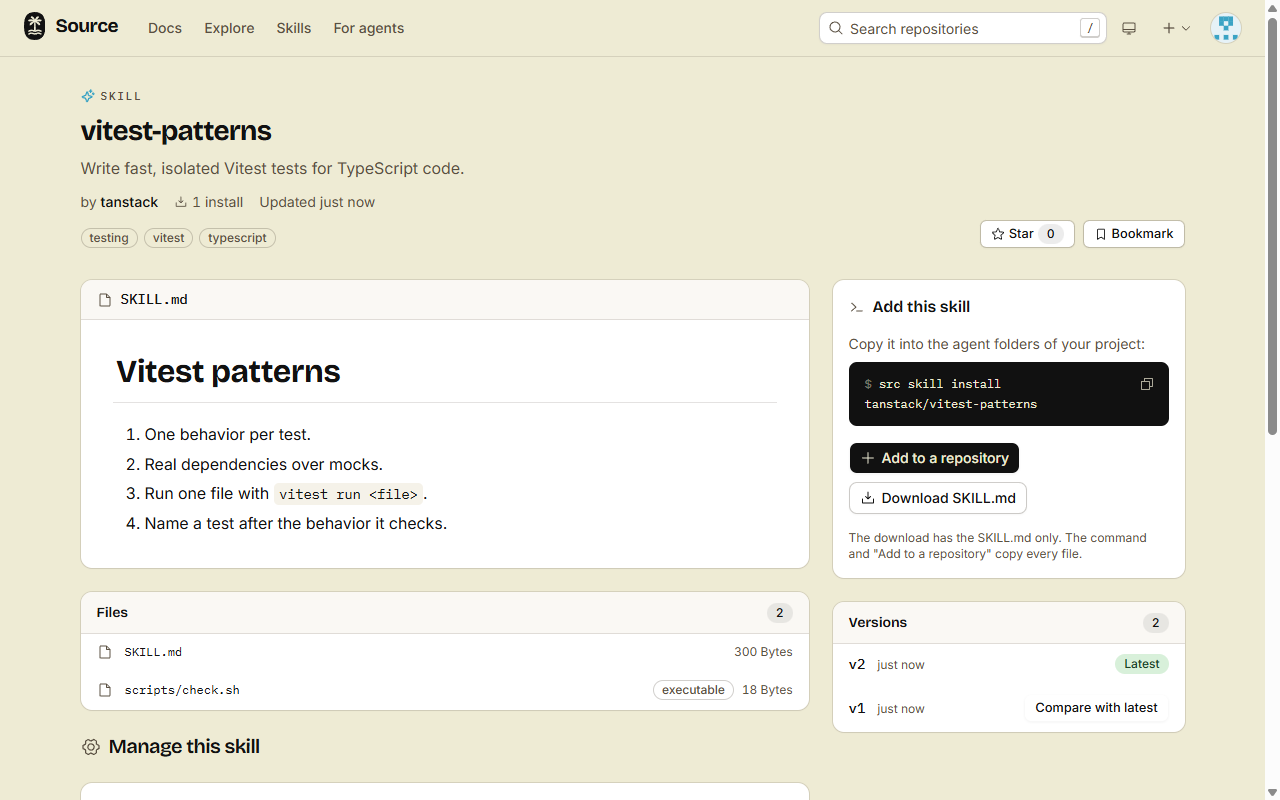Click the SKILL.md file icon in Files list
Screen dimensions: 1280x800
point(105,652)
